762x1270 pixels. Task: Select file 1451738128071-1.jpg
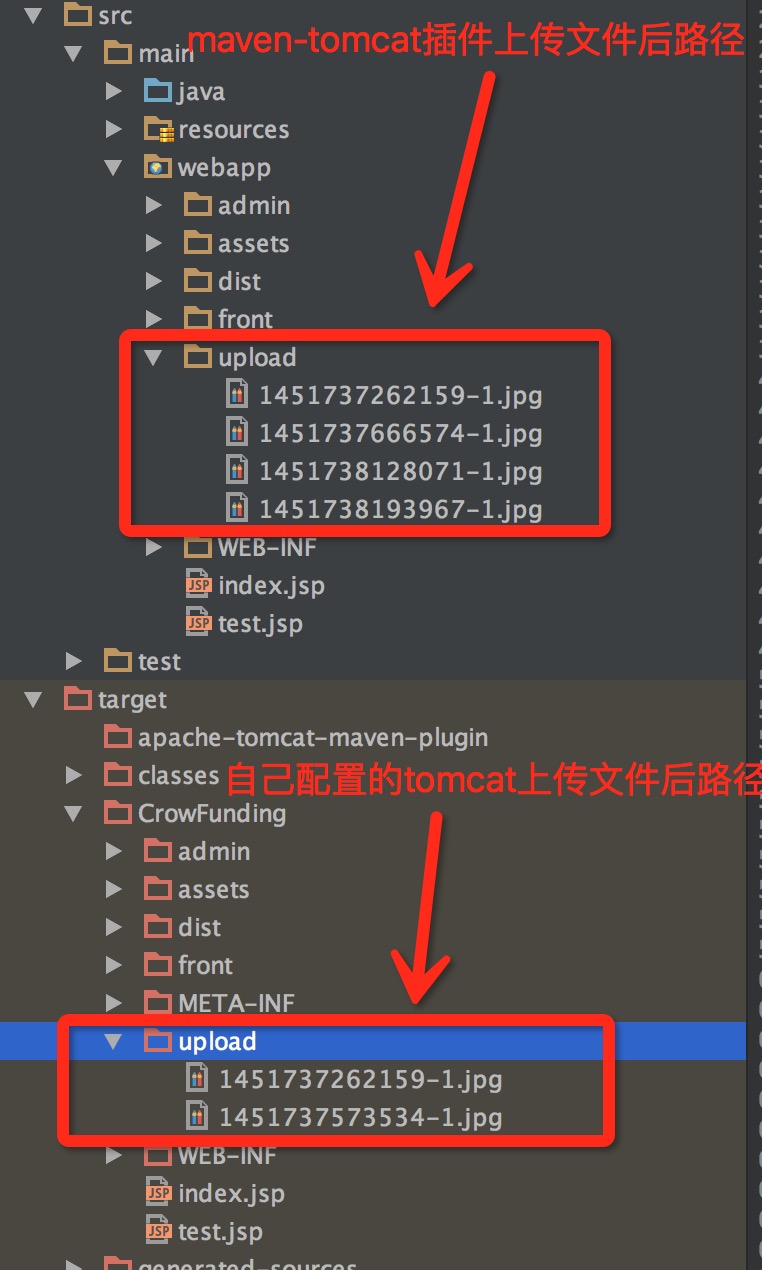(400, 471)
